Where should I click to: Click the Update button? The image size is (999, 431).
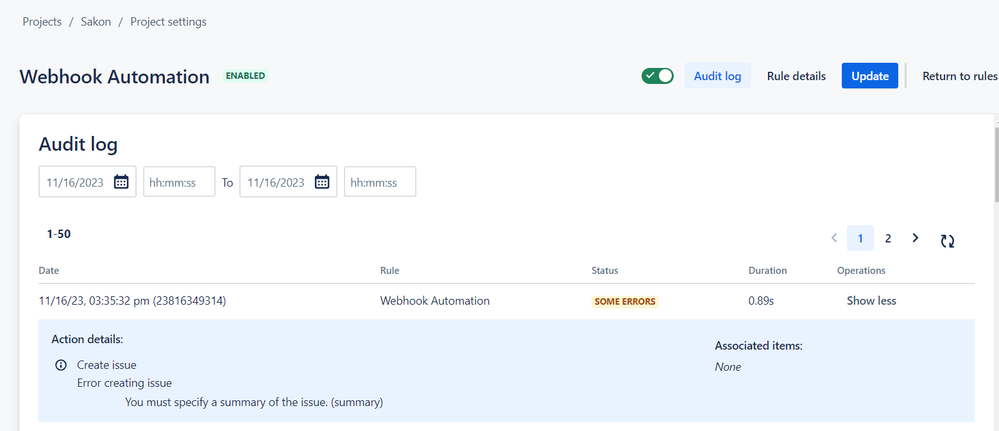coord(870,76)
